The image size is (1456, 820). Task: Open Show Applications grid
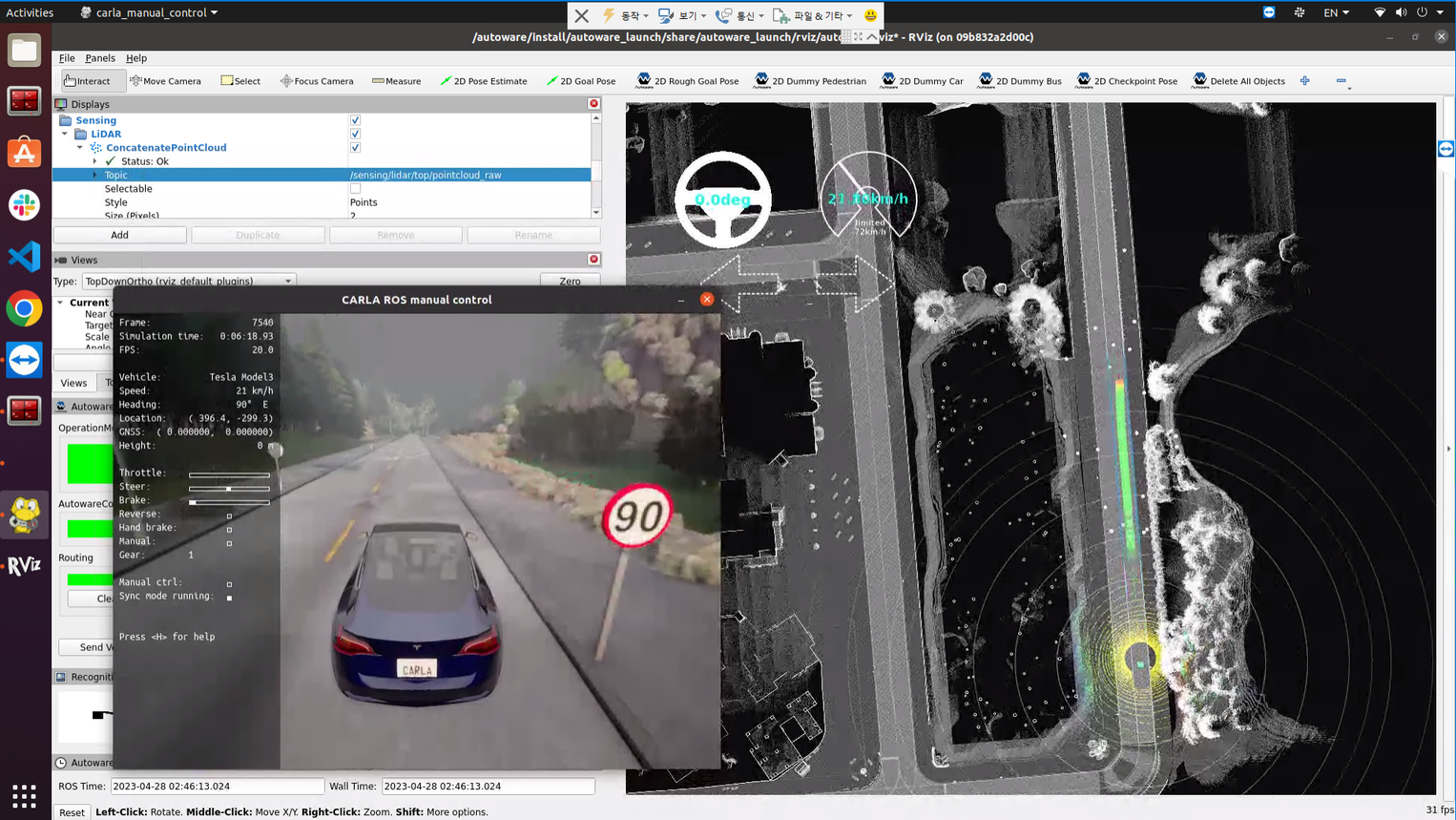[24, 795]
